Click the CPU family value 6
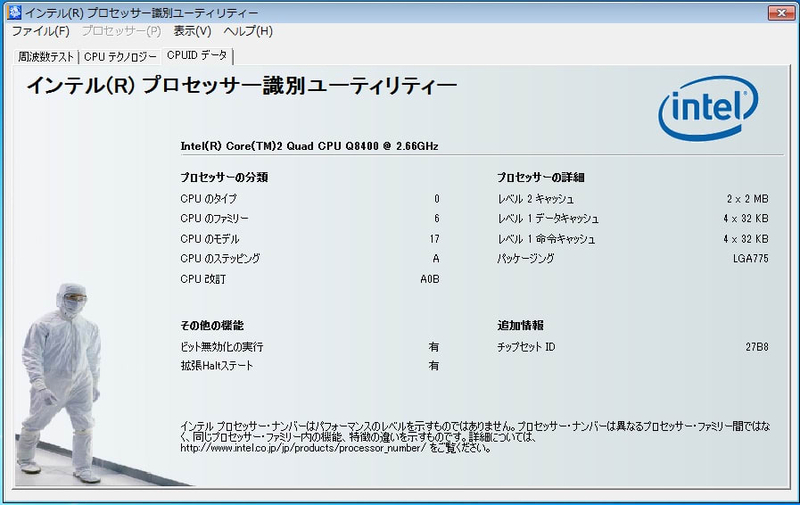 pos(437,218)
